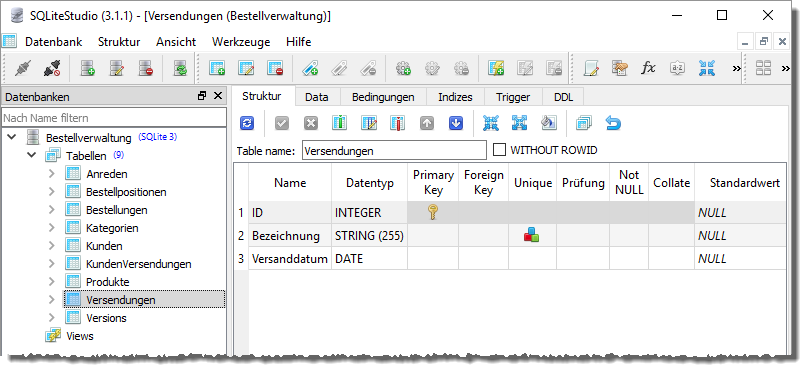Switch to the DDL tab
This screenshot has width=807, height=373.
[564, 97]
